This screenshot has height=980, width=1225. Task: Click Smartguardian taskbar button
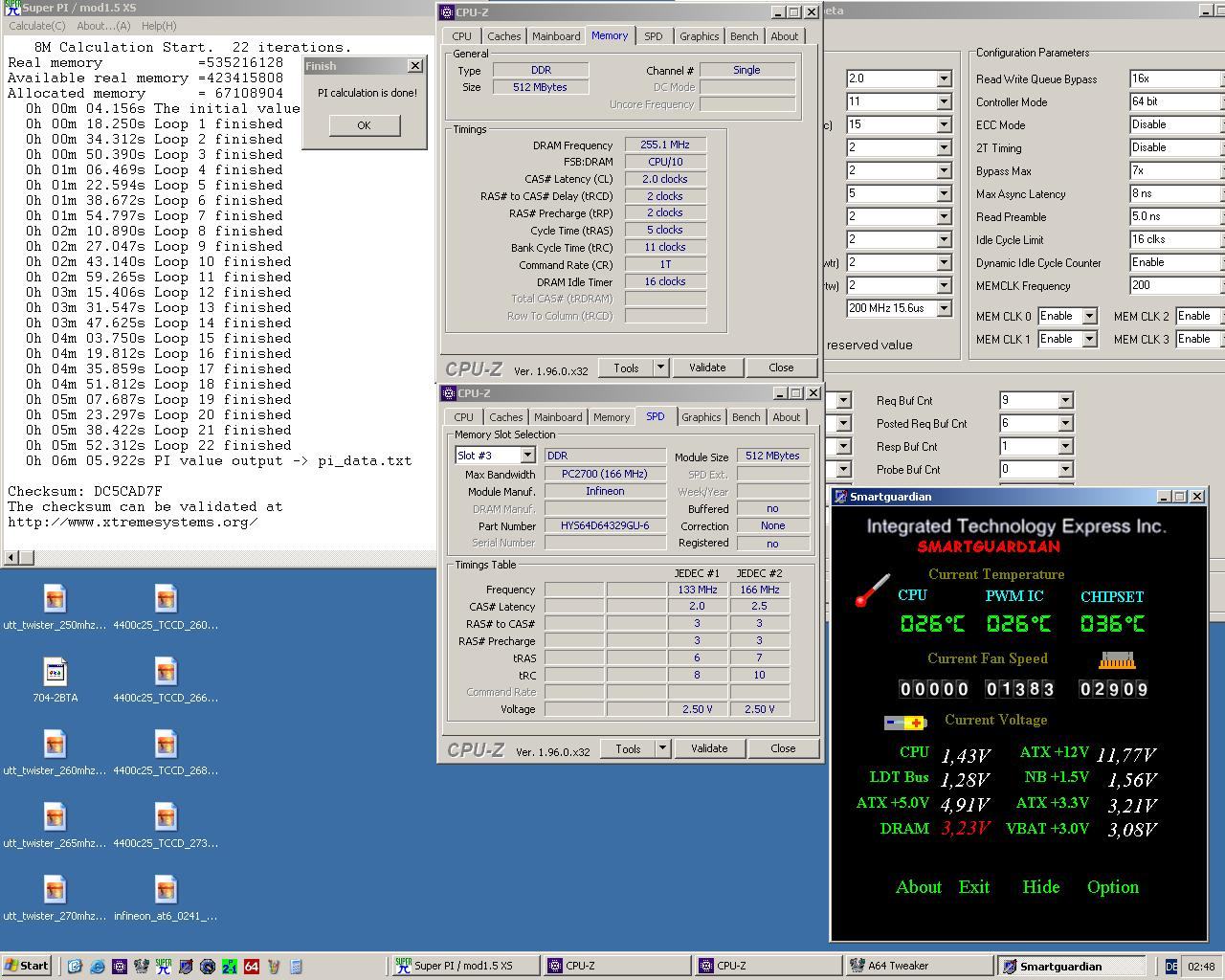[1072, 967]
